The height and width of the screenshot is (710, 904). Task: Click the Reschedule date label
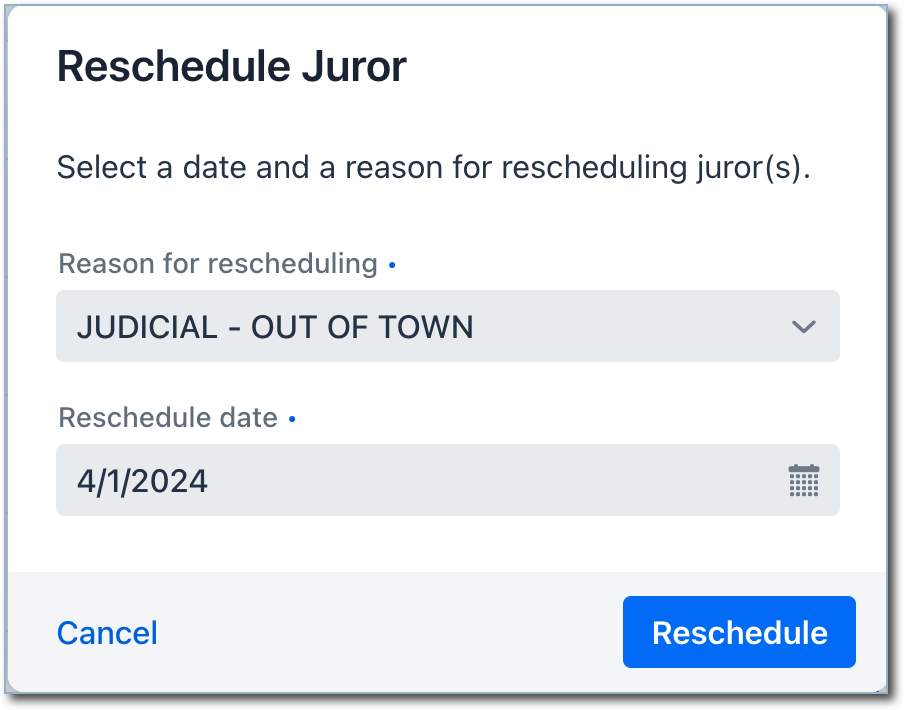click(168, 418)
